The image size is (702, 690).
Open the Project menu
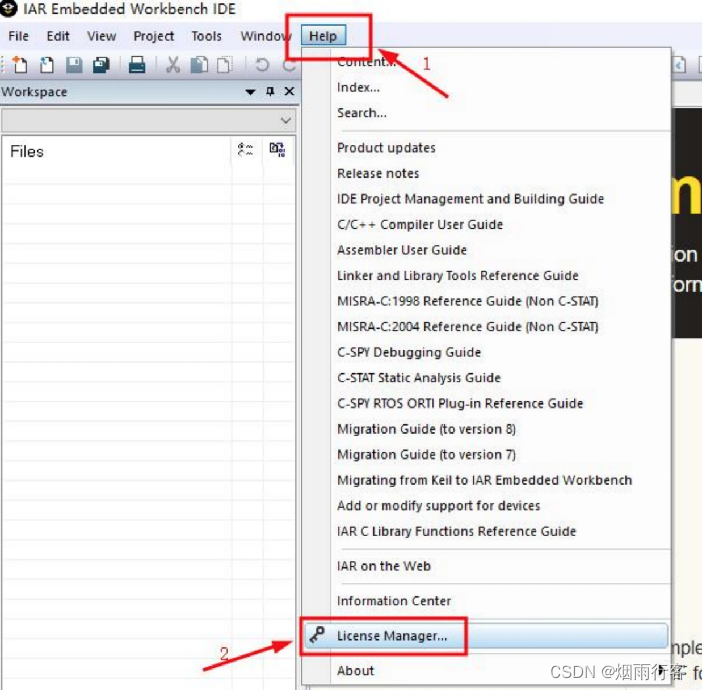pos(154,36)
